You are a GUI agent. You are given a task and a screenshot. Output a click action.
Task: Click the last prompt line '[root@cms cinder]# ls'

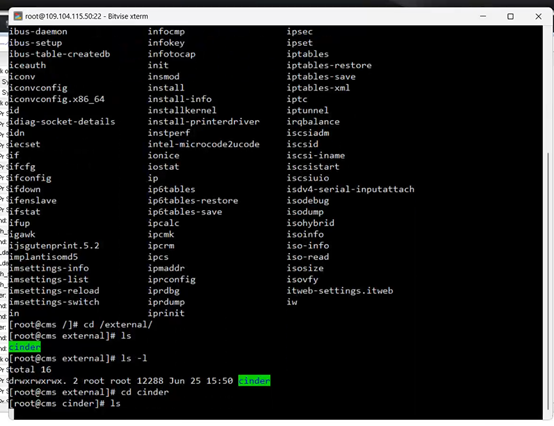(x=65, y=403)
